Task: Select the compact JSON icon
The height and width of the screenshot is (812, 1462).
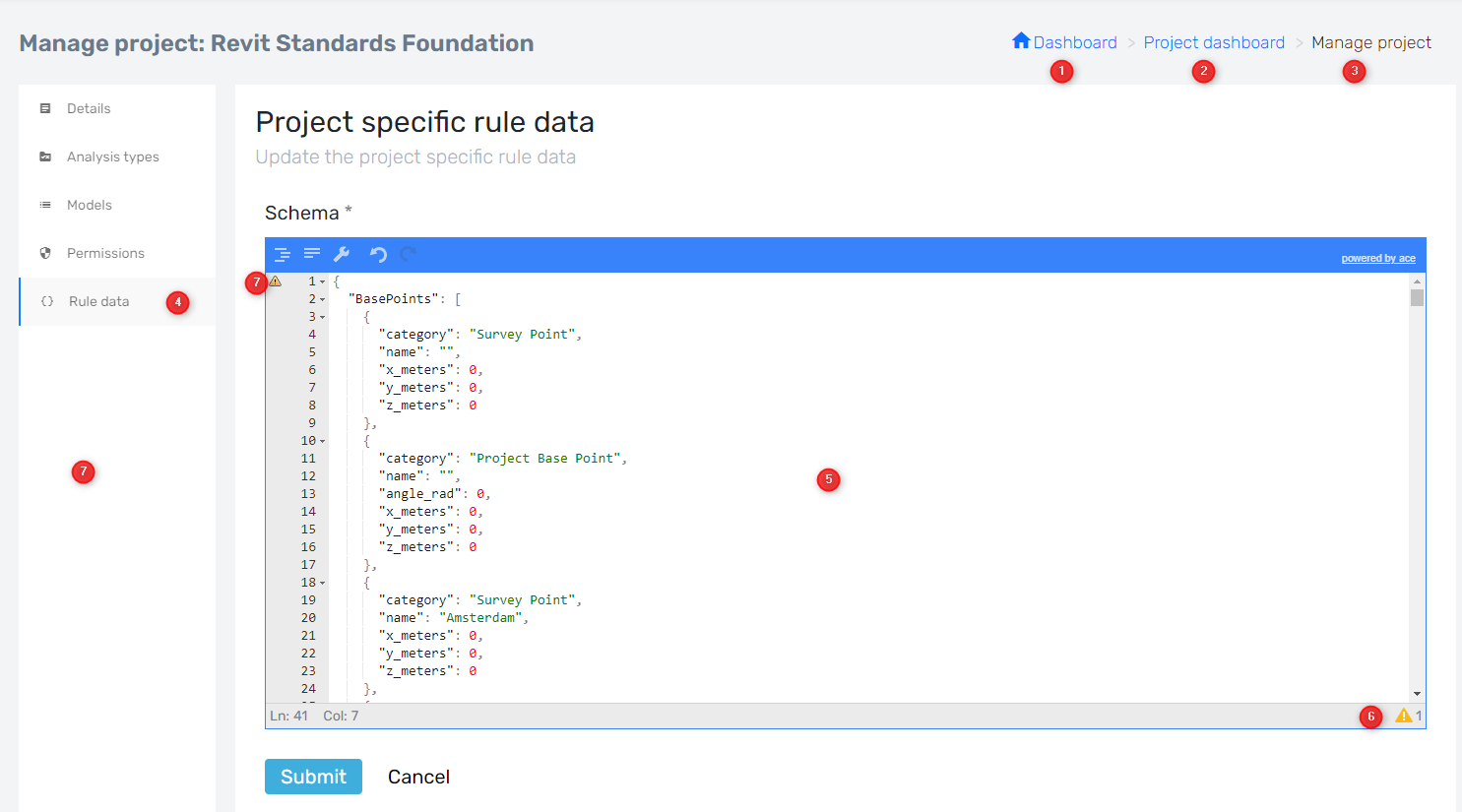Action: pyautogui.click(x=312, y=254)
